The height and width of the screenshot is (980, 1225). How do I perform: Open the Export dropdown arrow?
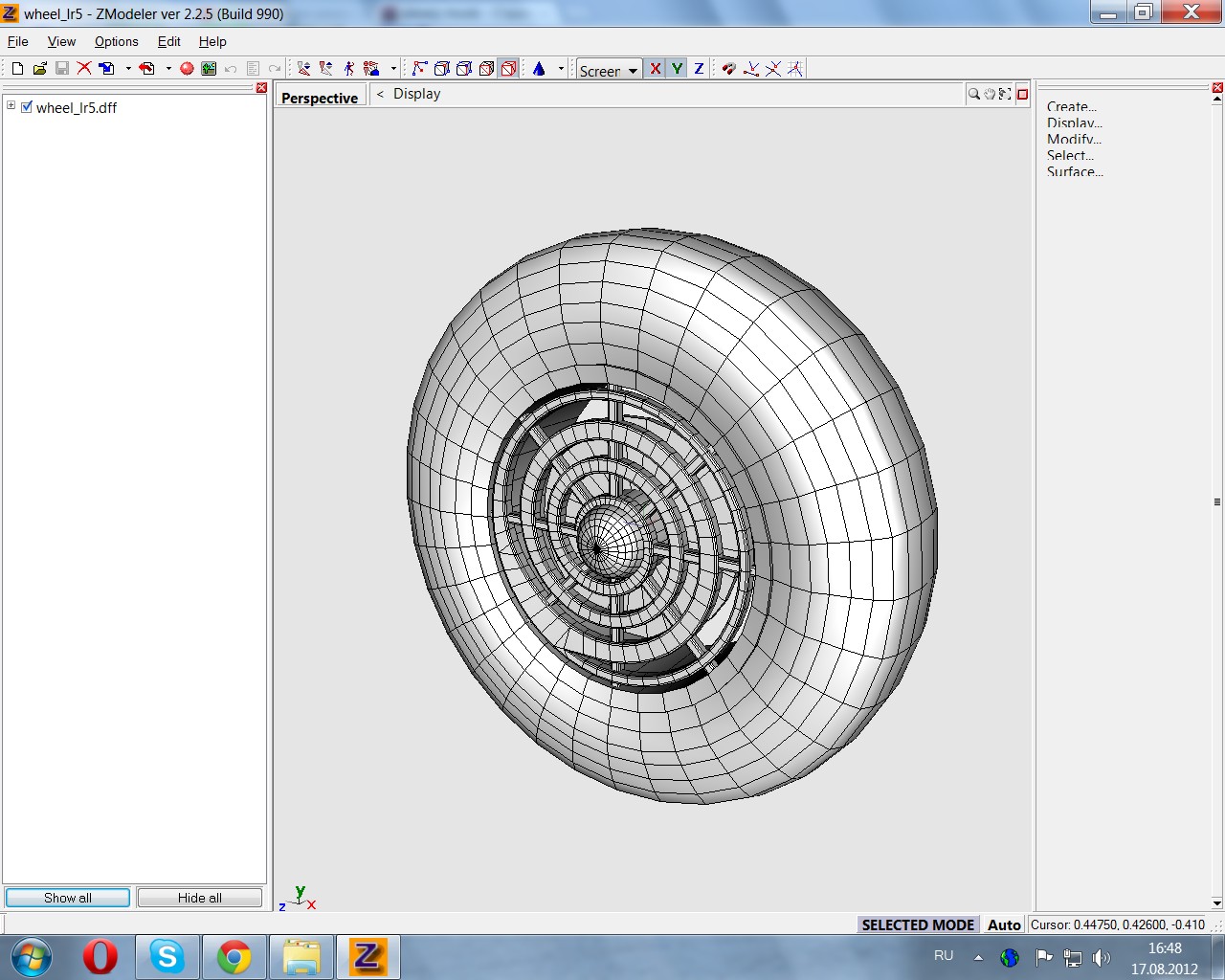[168, 69]
